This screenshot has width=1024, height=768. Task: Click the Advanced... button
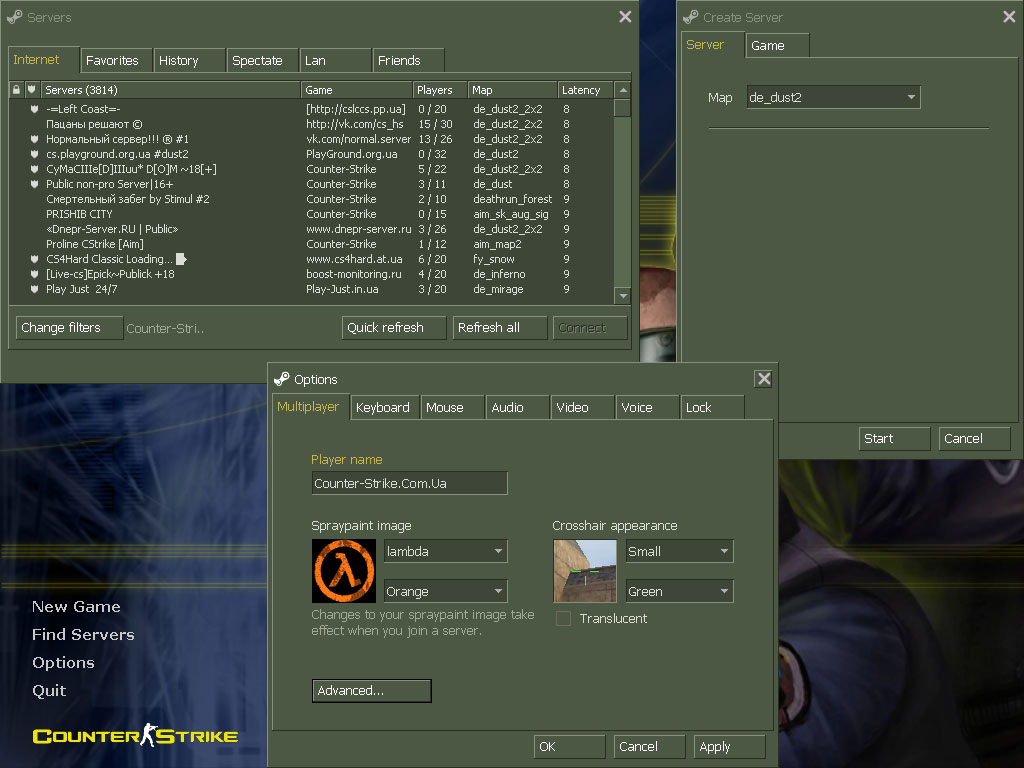(x=371, y=691)
